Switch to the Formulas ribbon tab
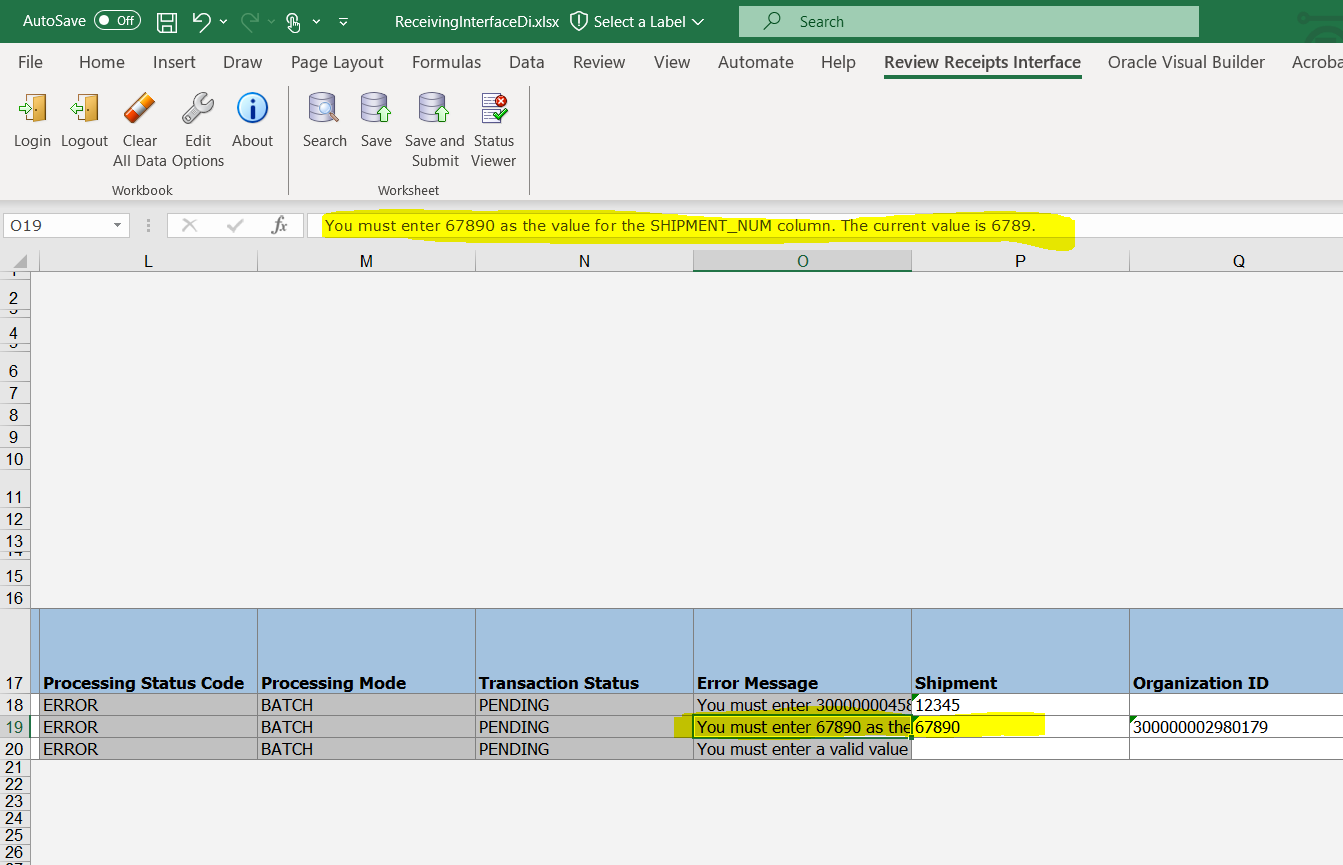 [446, 62]
